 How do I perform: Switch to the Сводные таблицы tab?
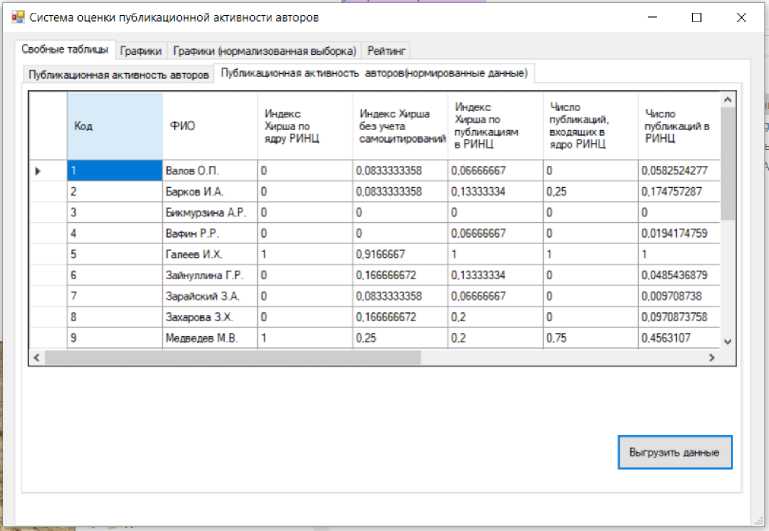click(65, 50)
